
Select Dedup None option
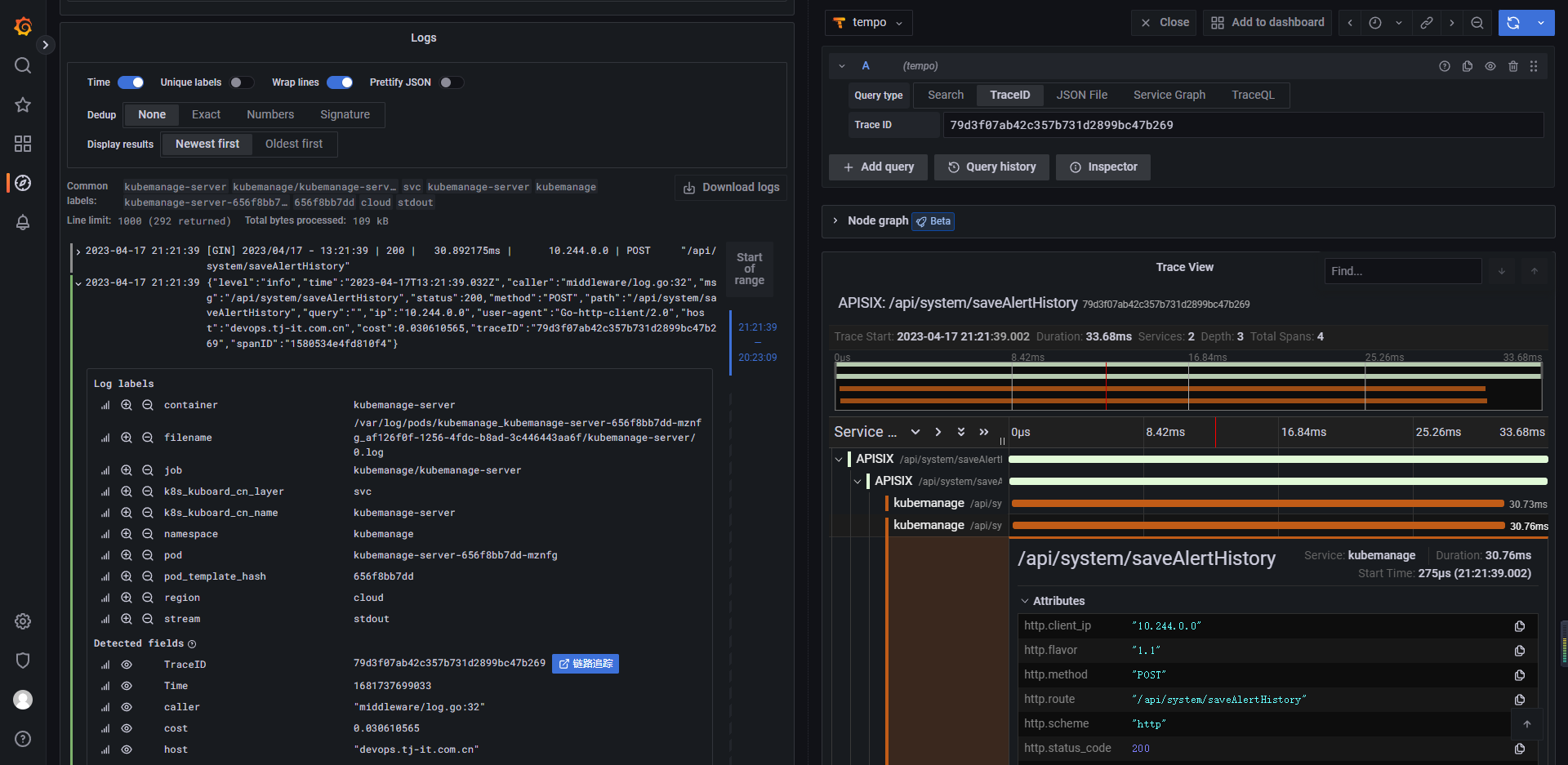click(152, 115)
